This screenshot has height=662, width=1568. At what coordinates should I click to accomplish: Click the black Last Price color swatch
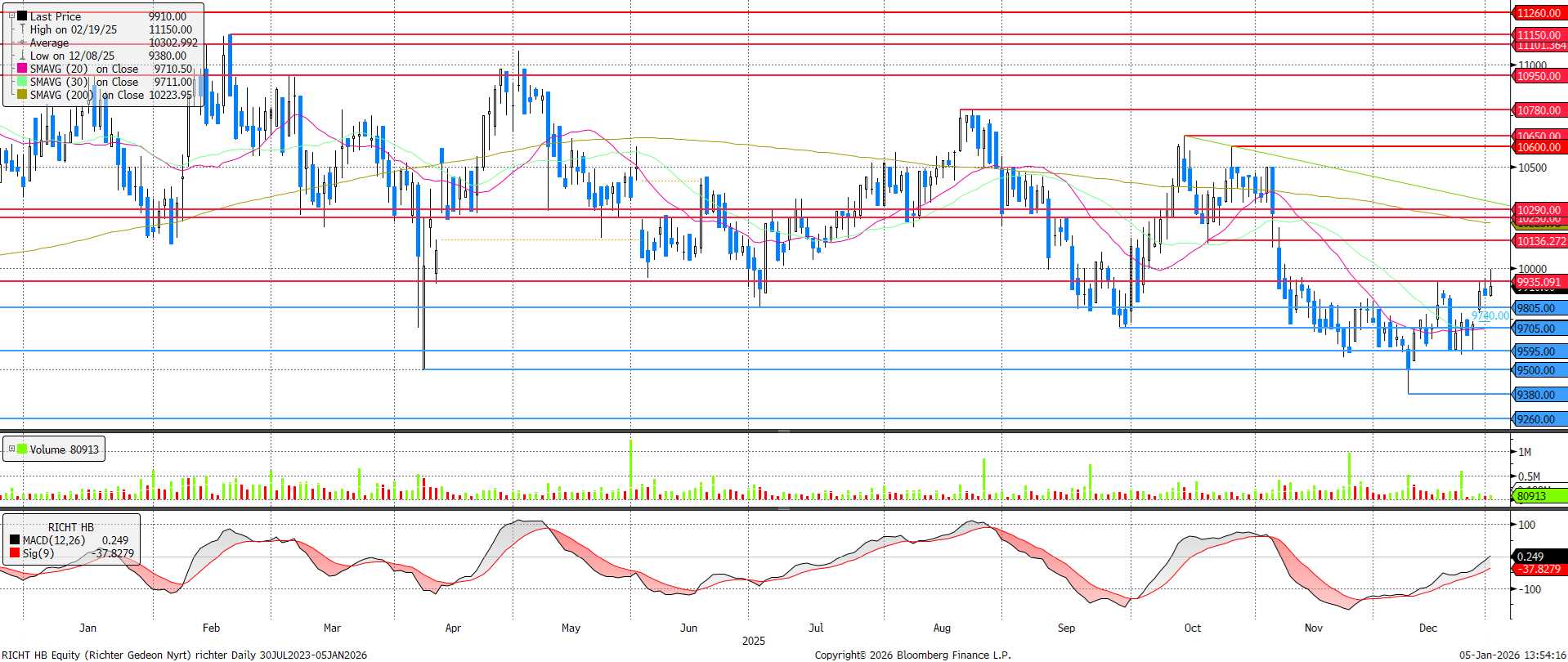point(22,16)
